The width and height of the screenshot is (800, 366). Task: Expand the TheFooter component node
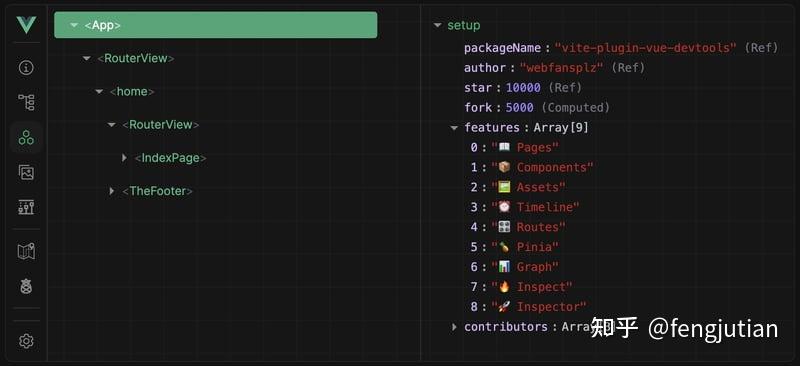(112, 191)
